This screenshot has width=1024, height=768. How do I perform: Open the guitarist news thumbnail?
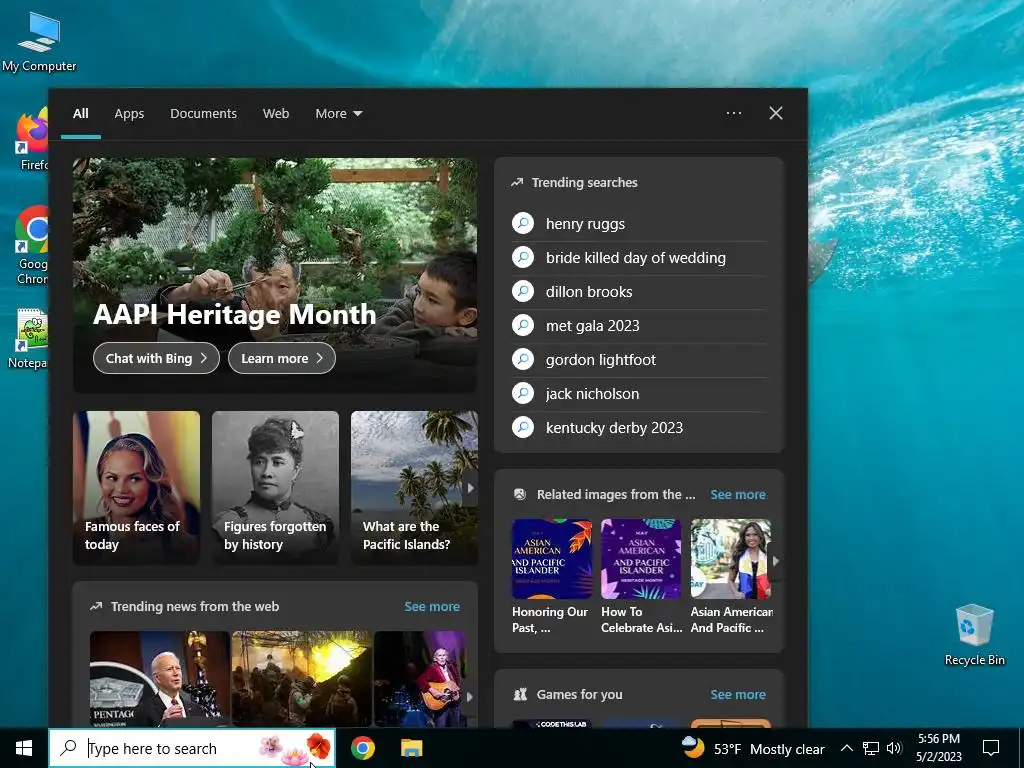(x=420, y=679)
